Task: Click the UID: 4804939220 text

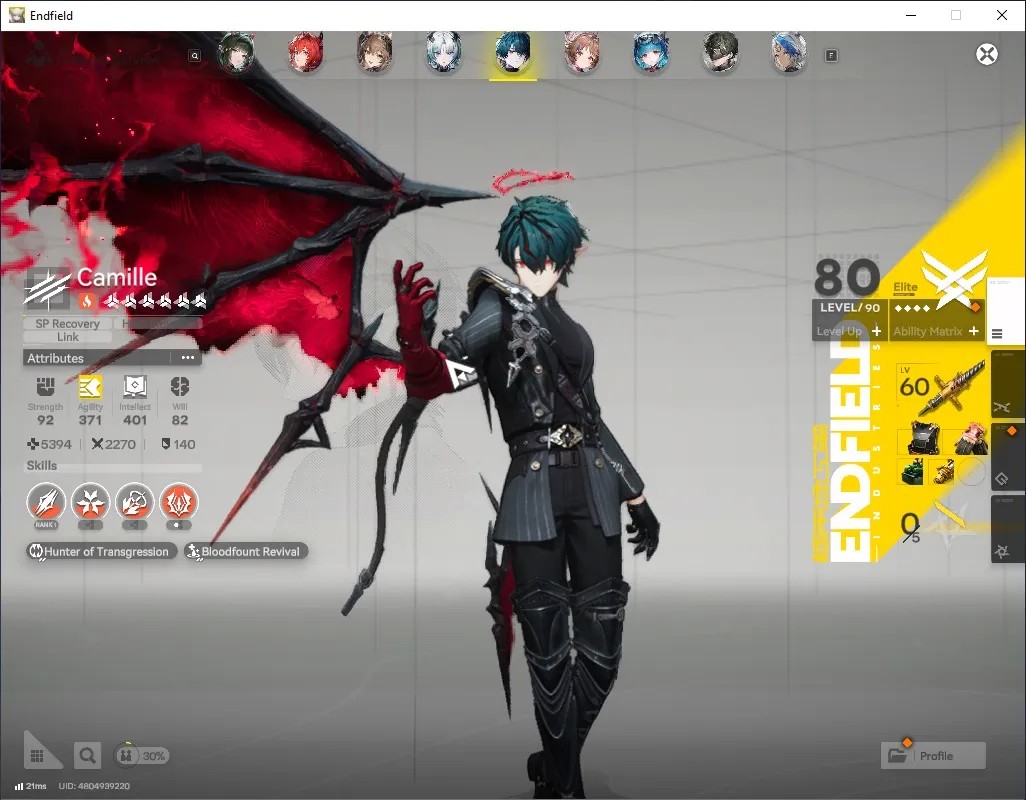Action: point(94,786)
